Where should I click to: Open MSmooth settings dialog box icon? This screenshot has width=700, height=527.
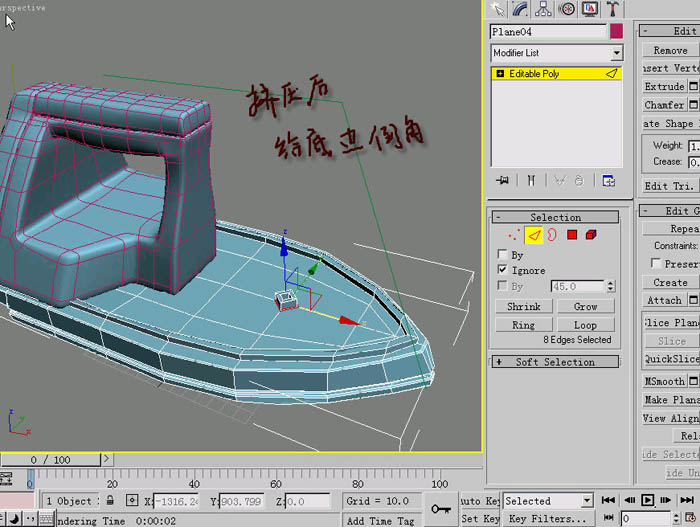[693, 381]
